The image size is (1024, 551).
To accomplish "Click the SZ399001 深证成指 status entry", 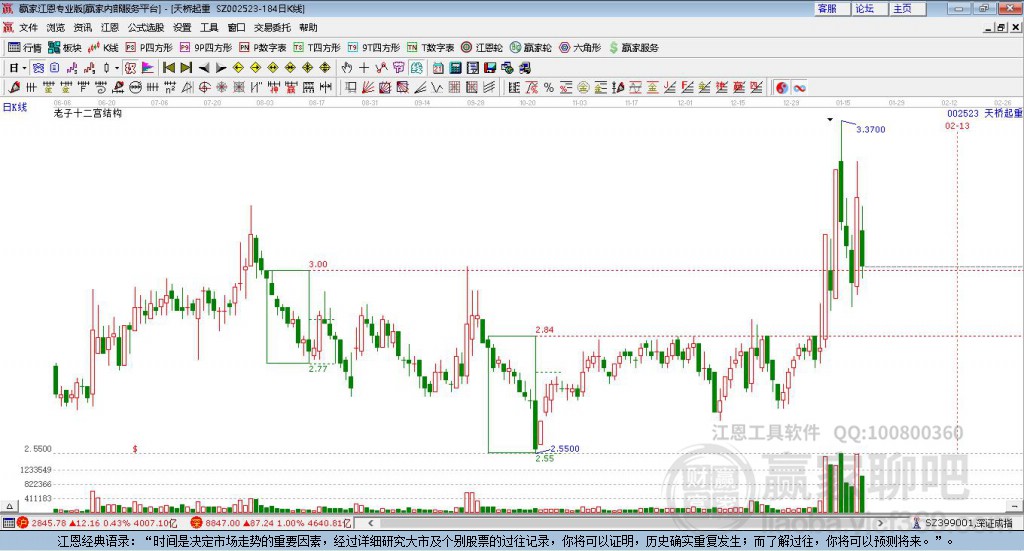I will pyautogui.click(x=963, y=523).
